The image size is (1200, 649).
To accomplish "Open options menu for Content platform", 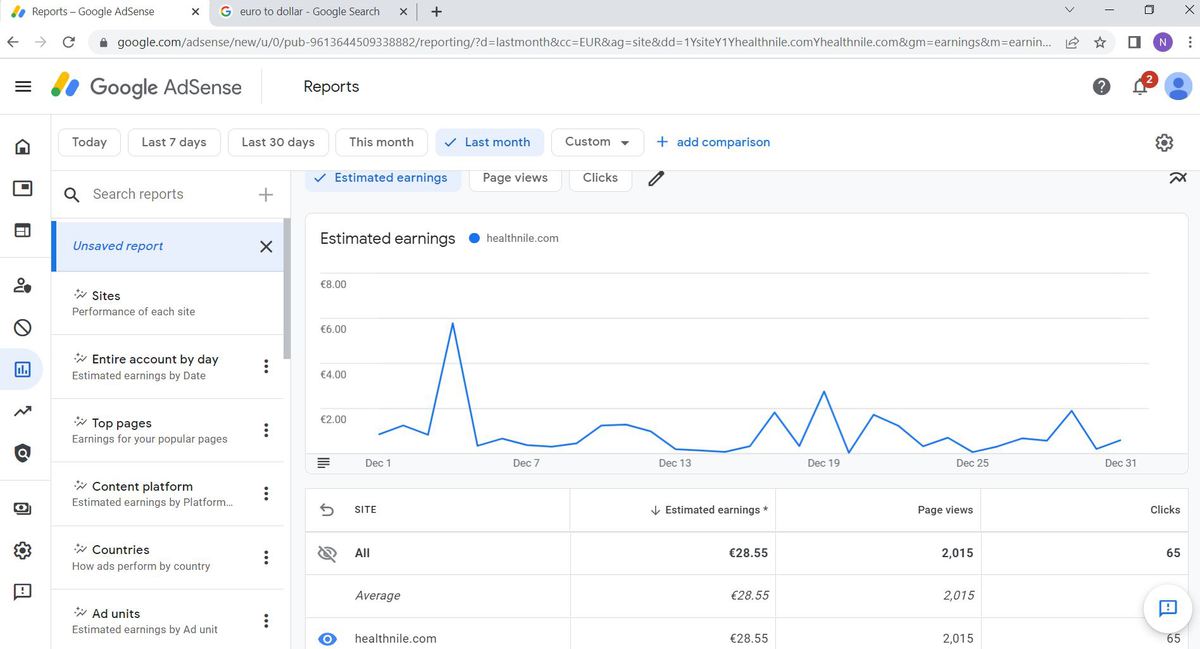I will point(266,494).
